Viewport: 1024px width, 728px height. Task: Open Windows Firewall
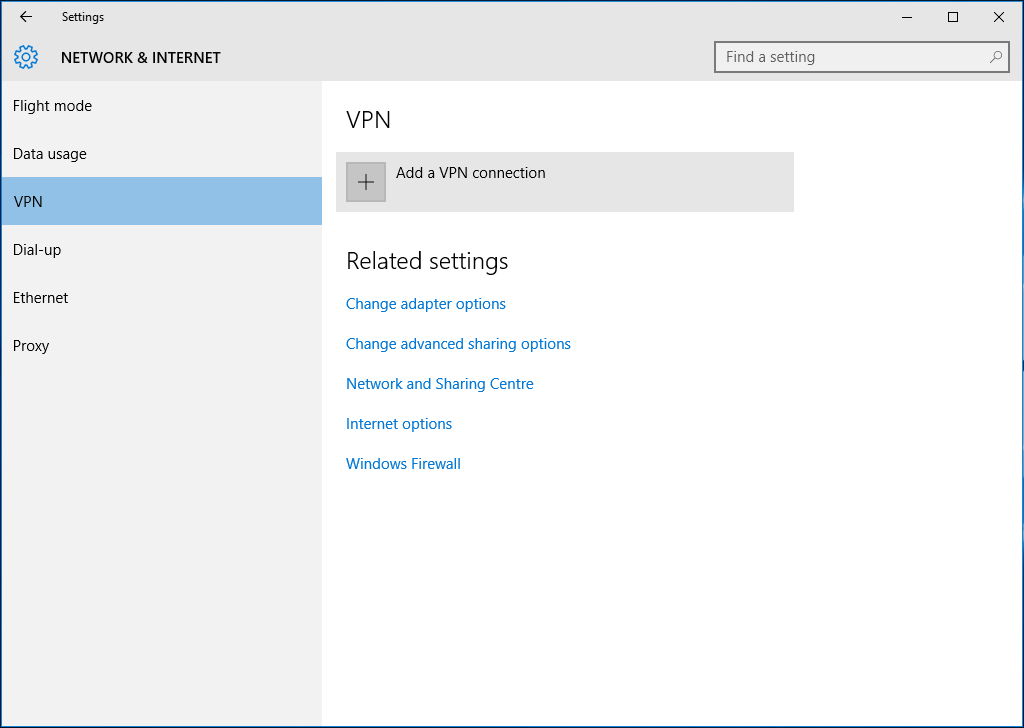(403, 463)
